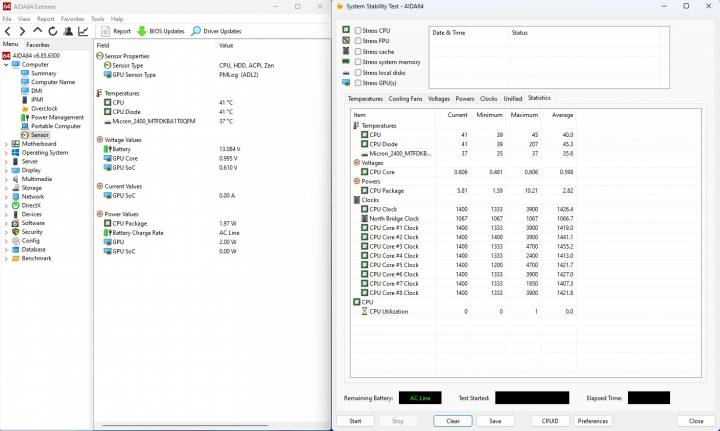The height and width of the screenshot is (431, 720).
Task: Click the Report toolbar button
Action: (116, 31)
